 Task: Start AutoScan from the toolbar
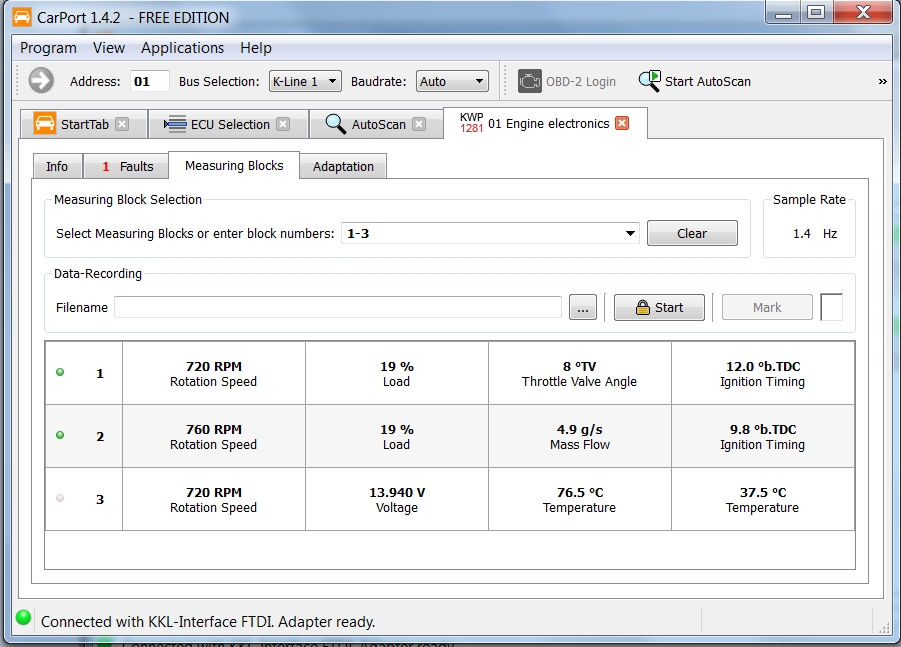pyautogui.click(x=694, y=81)
